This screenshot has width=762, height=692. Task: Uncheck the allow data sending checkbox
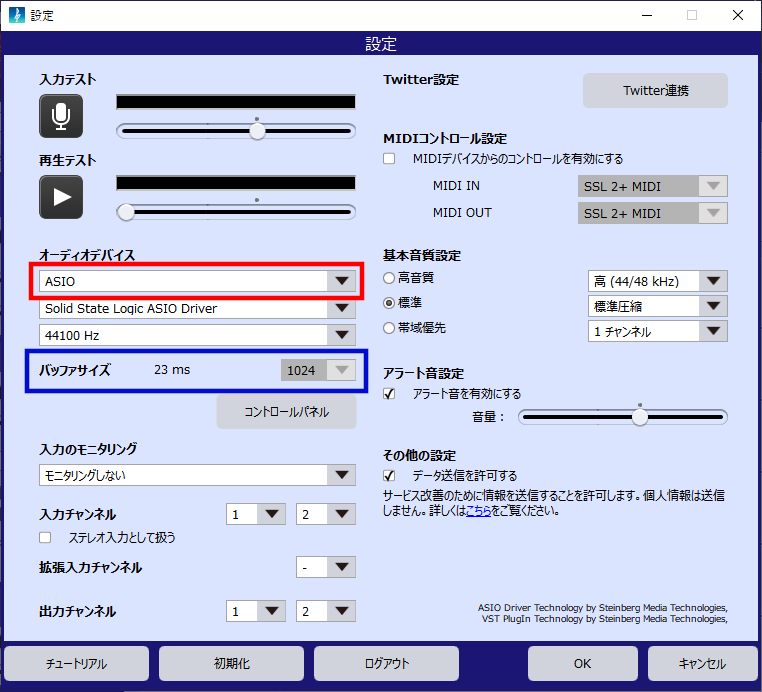pyautogui.click(x=389, y=475)
